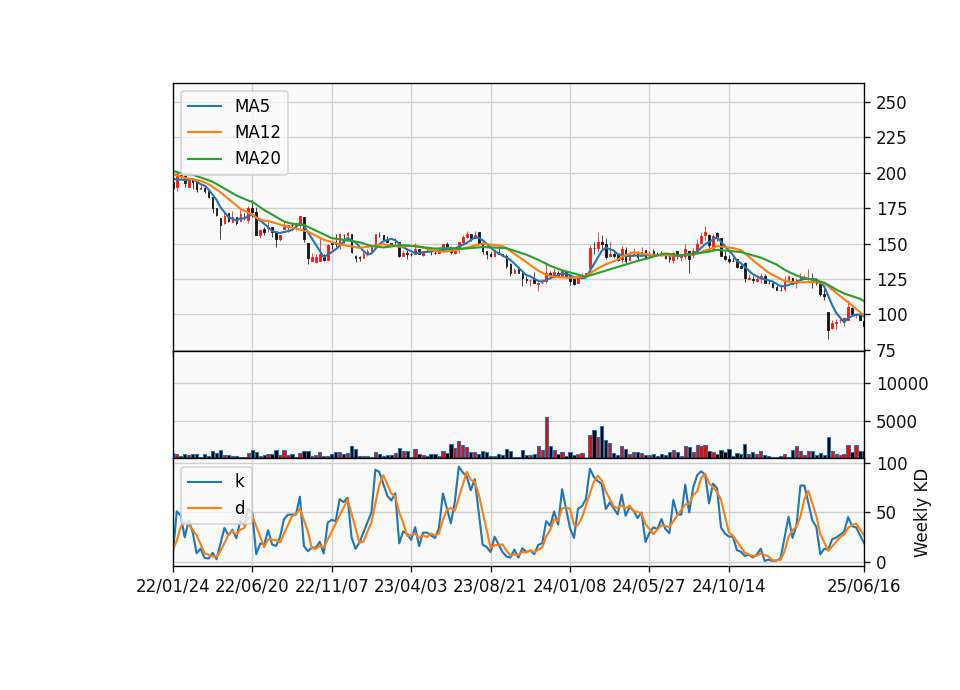The width and height of the screenshot is (960, 690).
Task: Click the 22/11/07 date tick label
Action: coord(332,586)
